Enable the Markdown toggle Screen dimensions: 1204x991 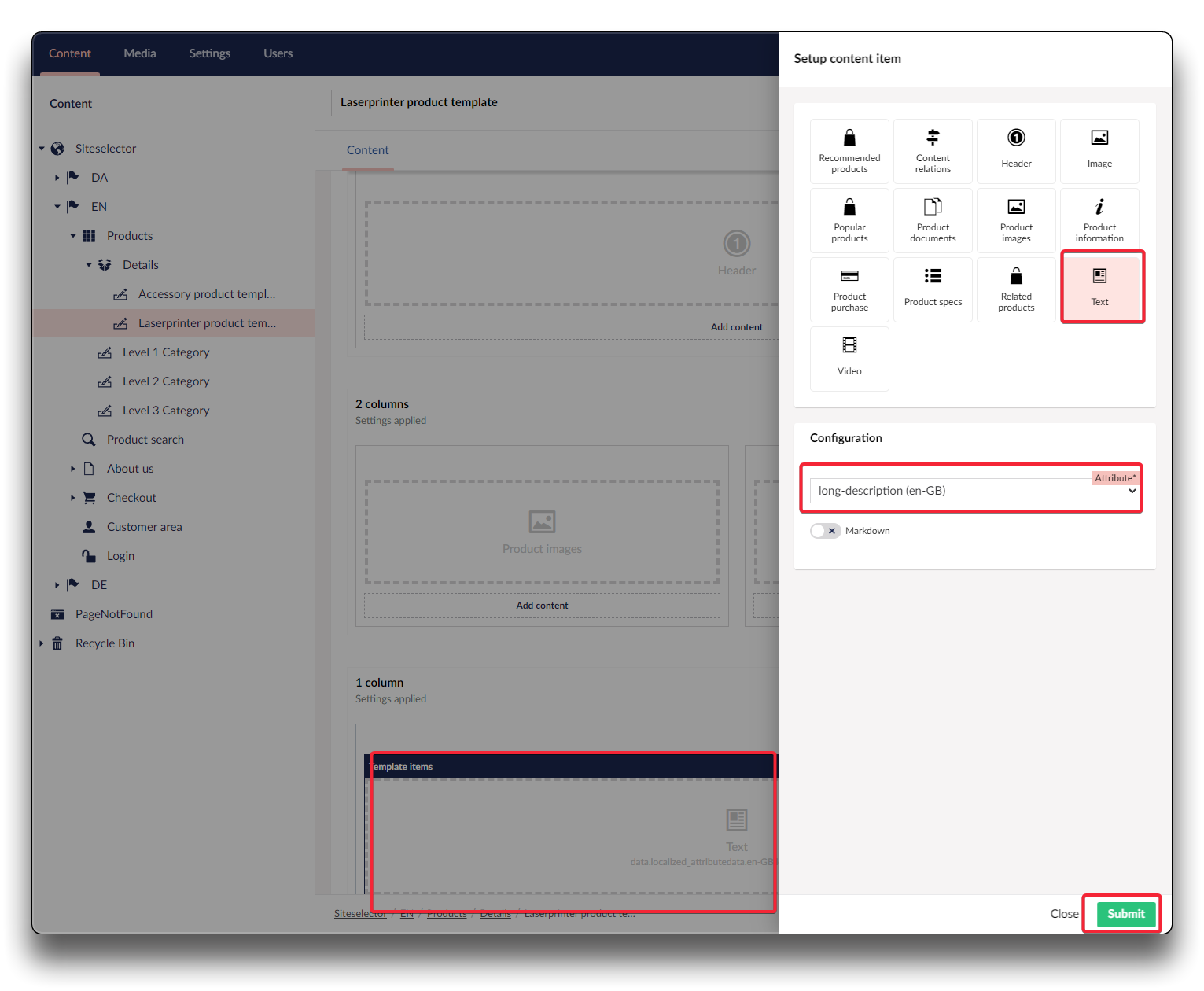825,531
